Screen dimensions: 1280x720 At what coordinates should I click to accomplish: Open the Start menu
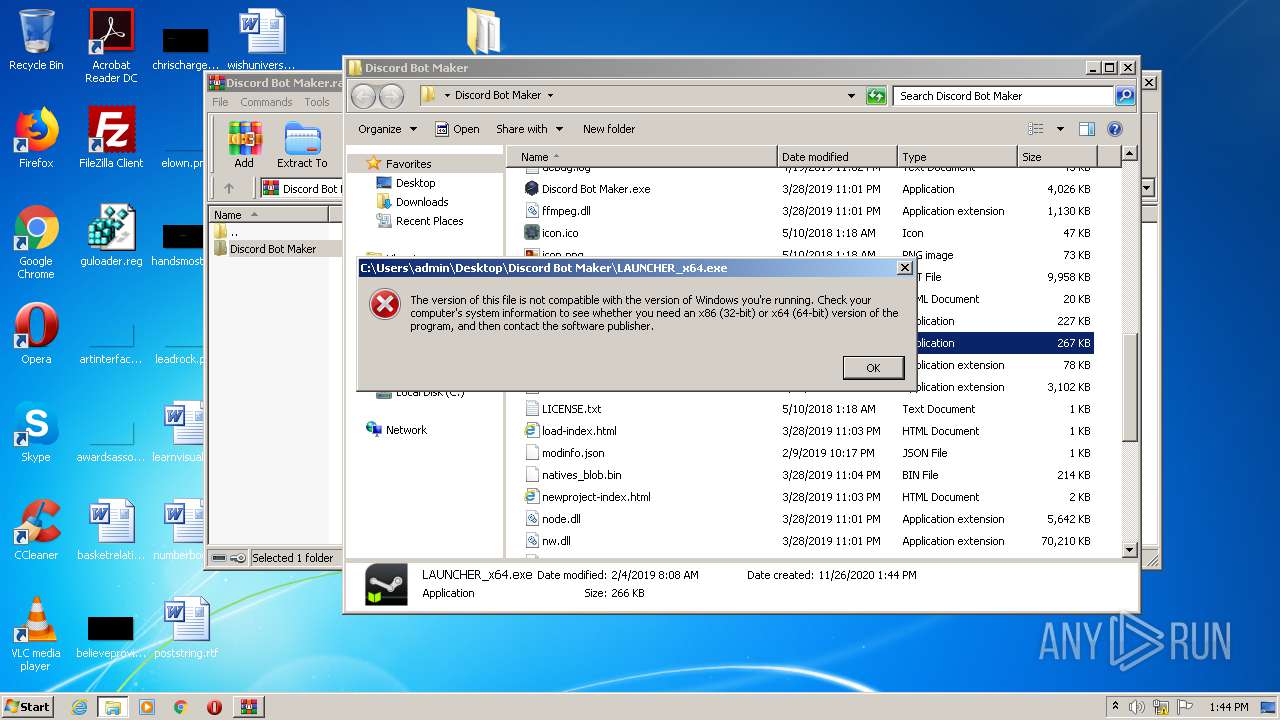click(x=28, y=706)
